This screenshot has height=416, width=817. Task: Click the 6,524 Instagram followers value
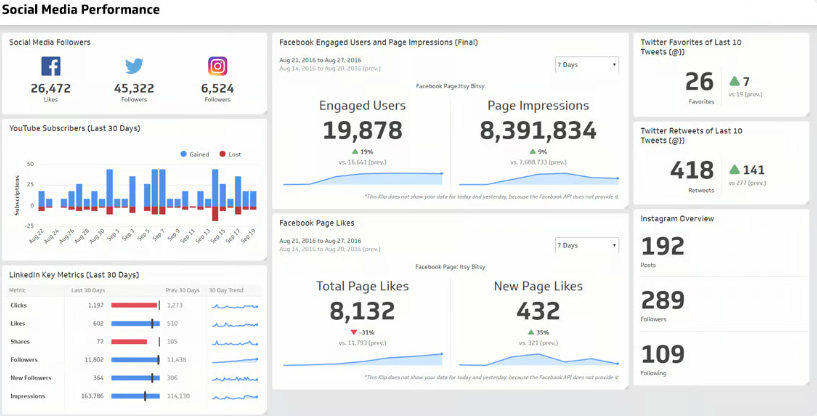(x=217, y=89)
